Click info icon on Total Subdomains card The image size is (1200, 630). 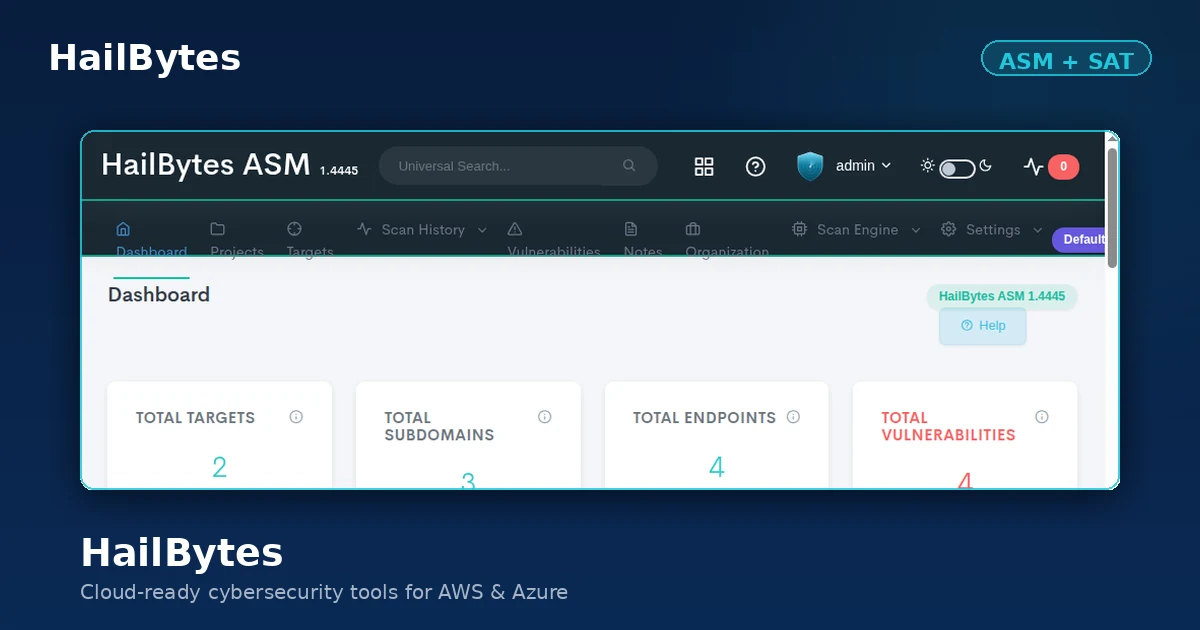point(545,417)
